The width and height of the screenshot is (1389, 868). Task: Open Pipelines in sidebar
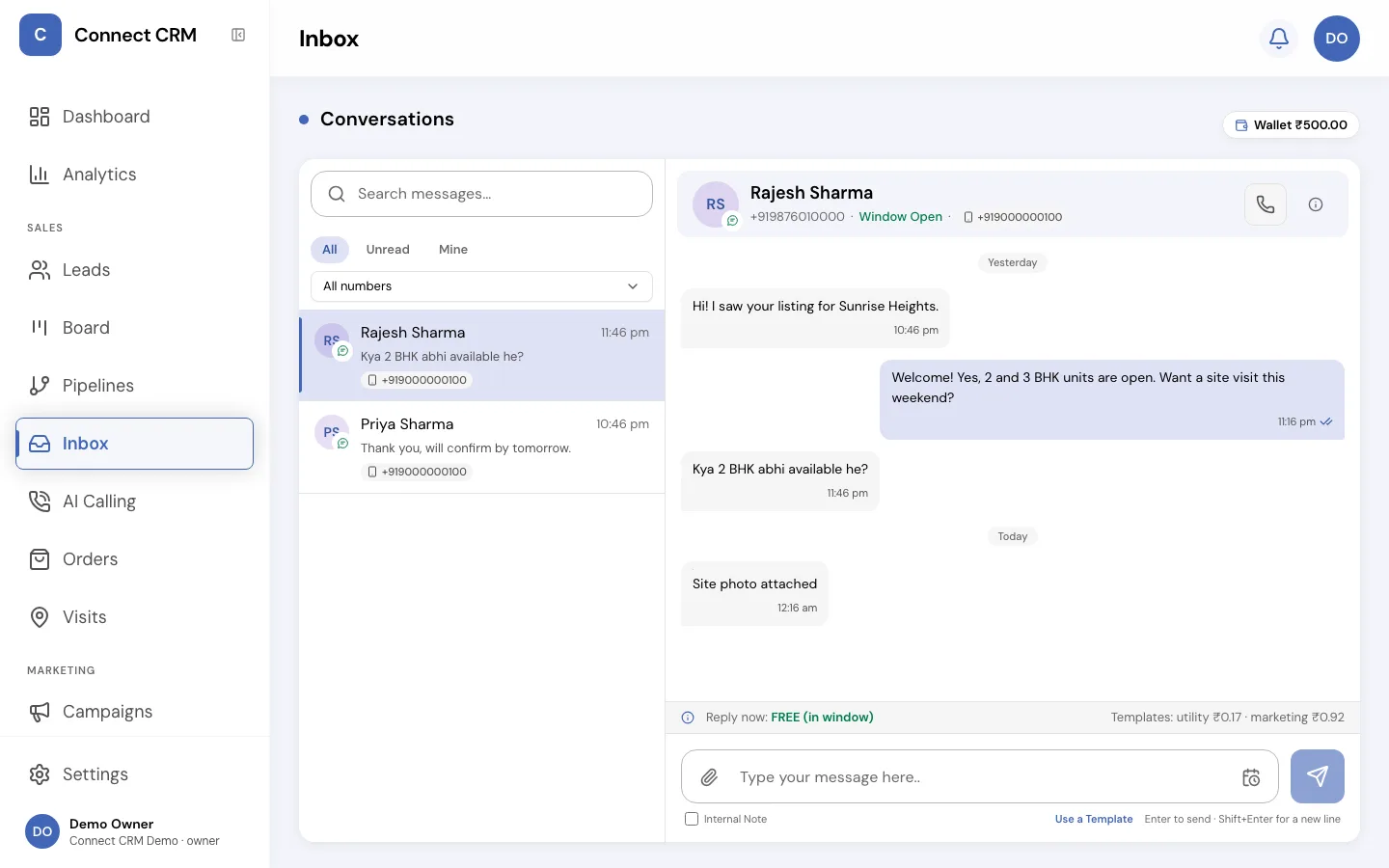[134, 386]
